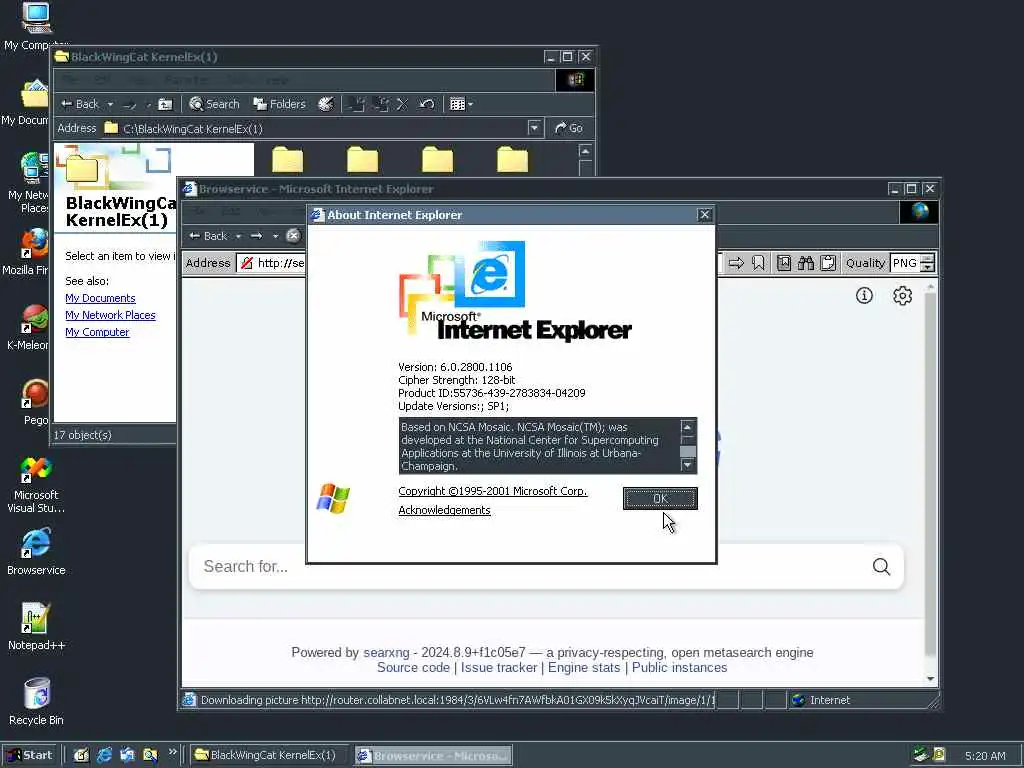Open My Network Places link
This screenshot has width=1024, height=768.
(110, 315)
